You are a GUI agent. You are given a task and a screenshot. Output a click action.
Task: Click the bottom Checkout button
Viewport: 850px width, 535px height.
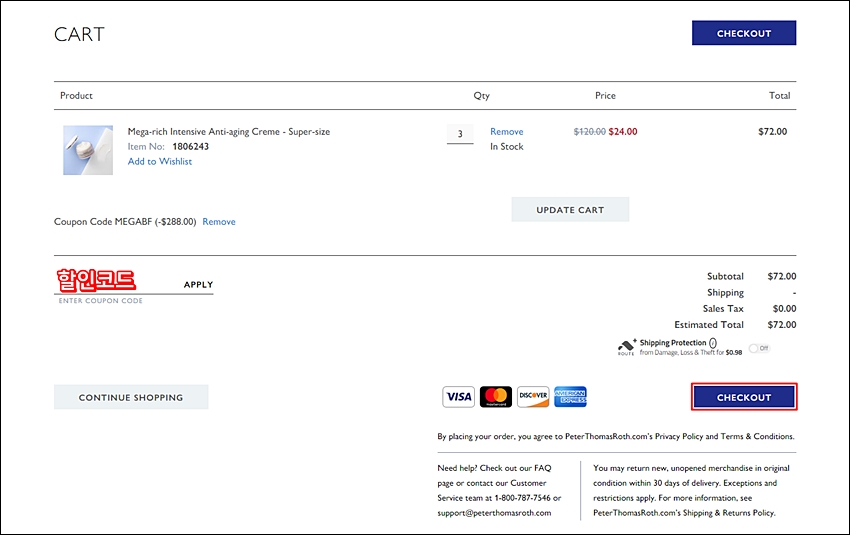[744, 397]
